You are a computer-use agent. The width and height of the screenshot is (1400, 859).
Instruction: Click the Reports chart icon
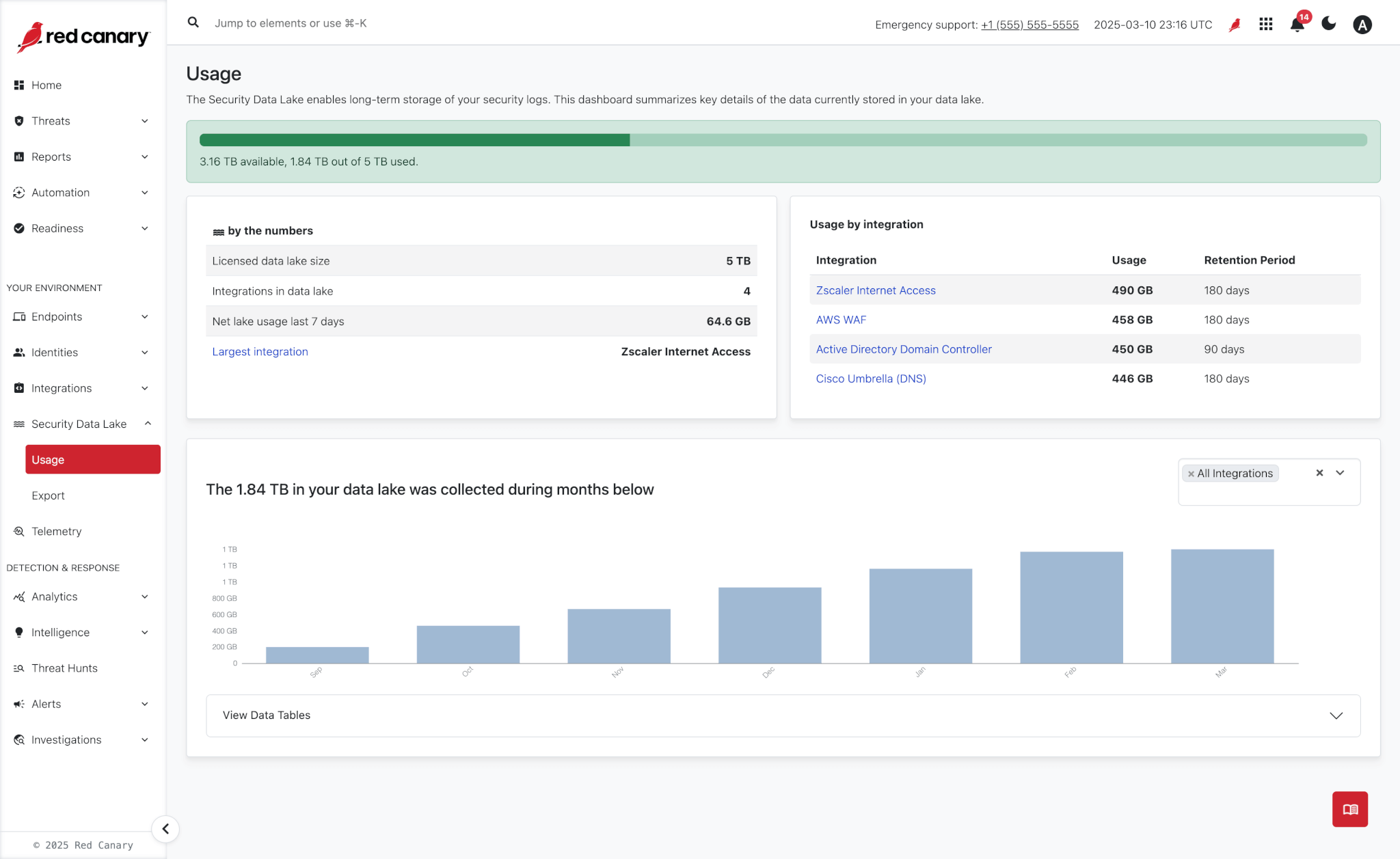coord(19,156)
